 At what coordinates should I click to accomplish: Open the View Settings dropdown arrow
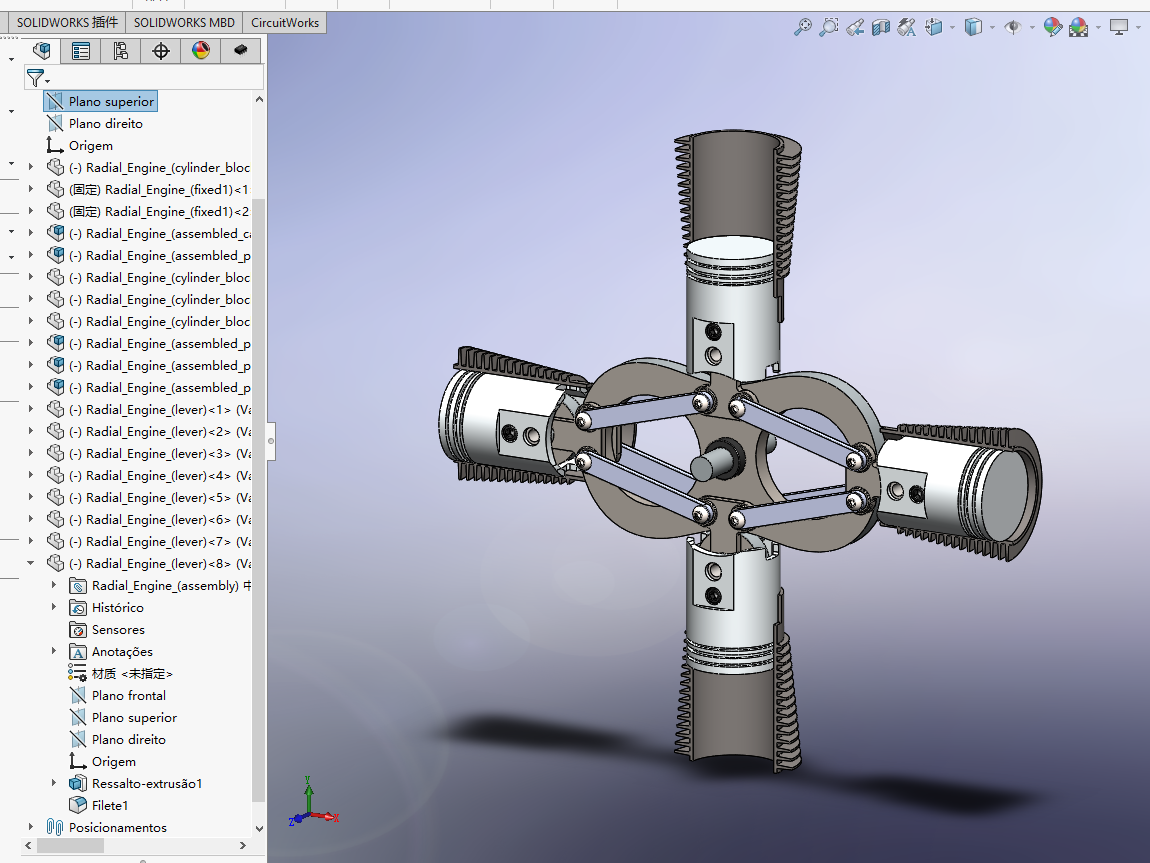pyautogui.click(x=1138, y=28)
